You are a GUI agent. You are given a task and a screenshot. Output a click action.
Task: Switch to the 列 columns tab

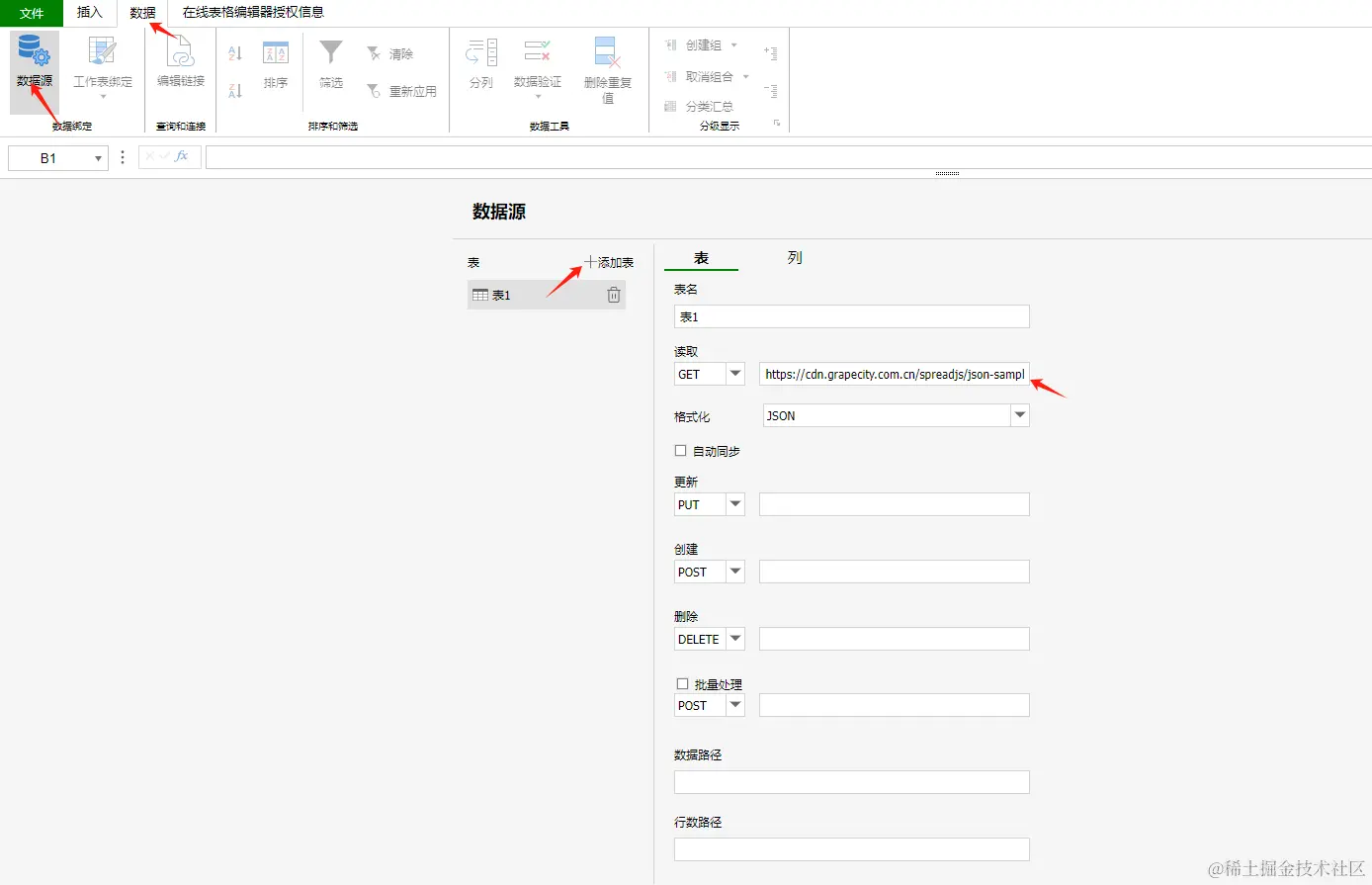point(795,257)
